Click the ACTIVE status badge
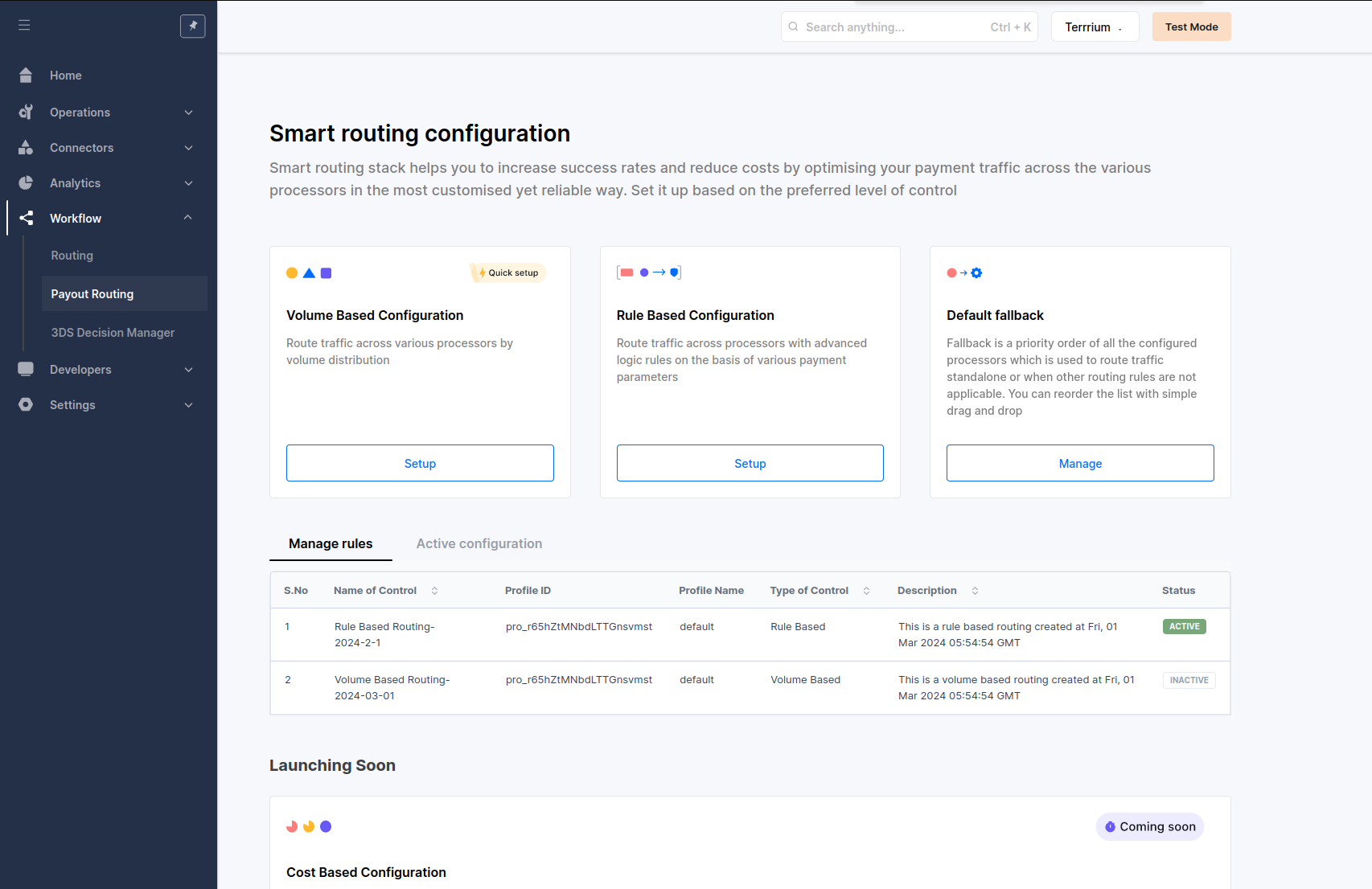Image resolution: width=1372 pixels, height=889 pixels. pyautogui.click(x=1184, y=626)
